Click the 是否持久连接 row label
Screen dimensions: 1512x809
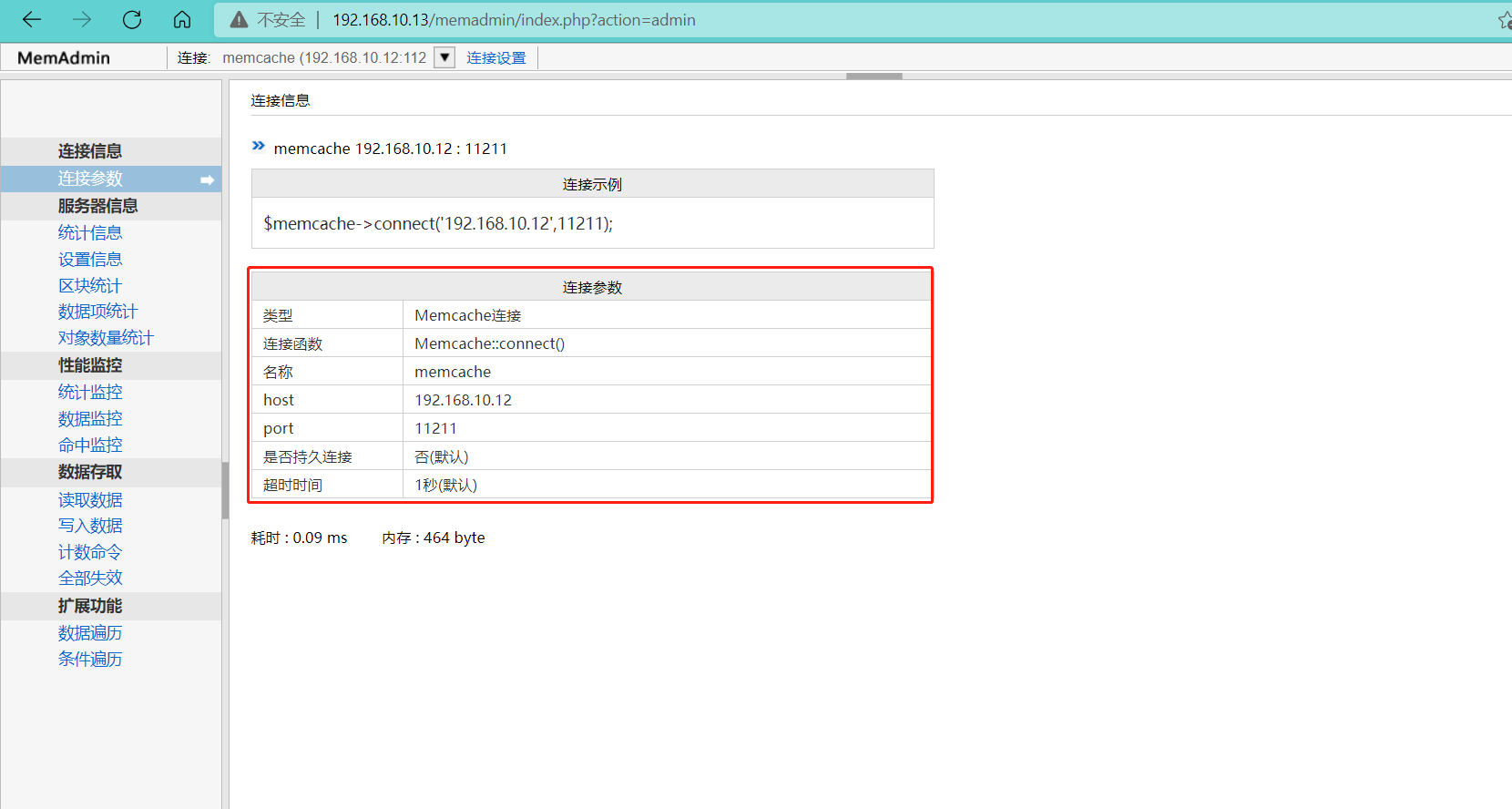click(308, 457)
